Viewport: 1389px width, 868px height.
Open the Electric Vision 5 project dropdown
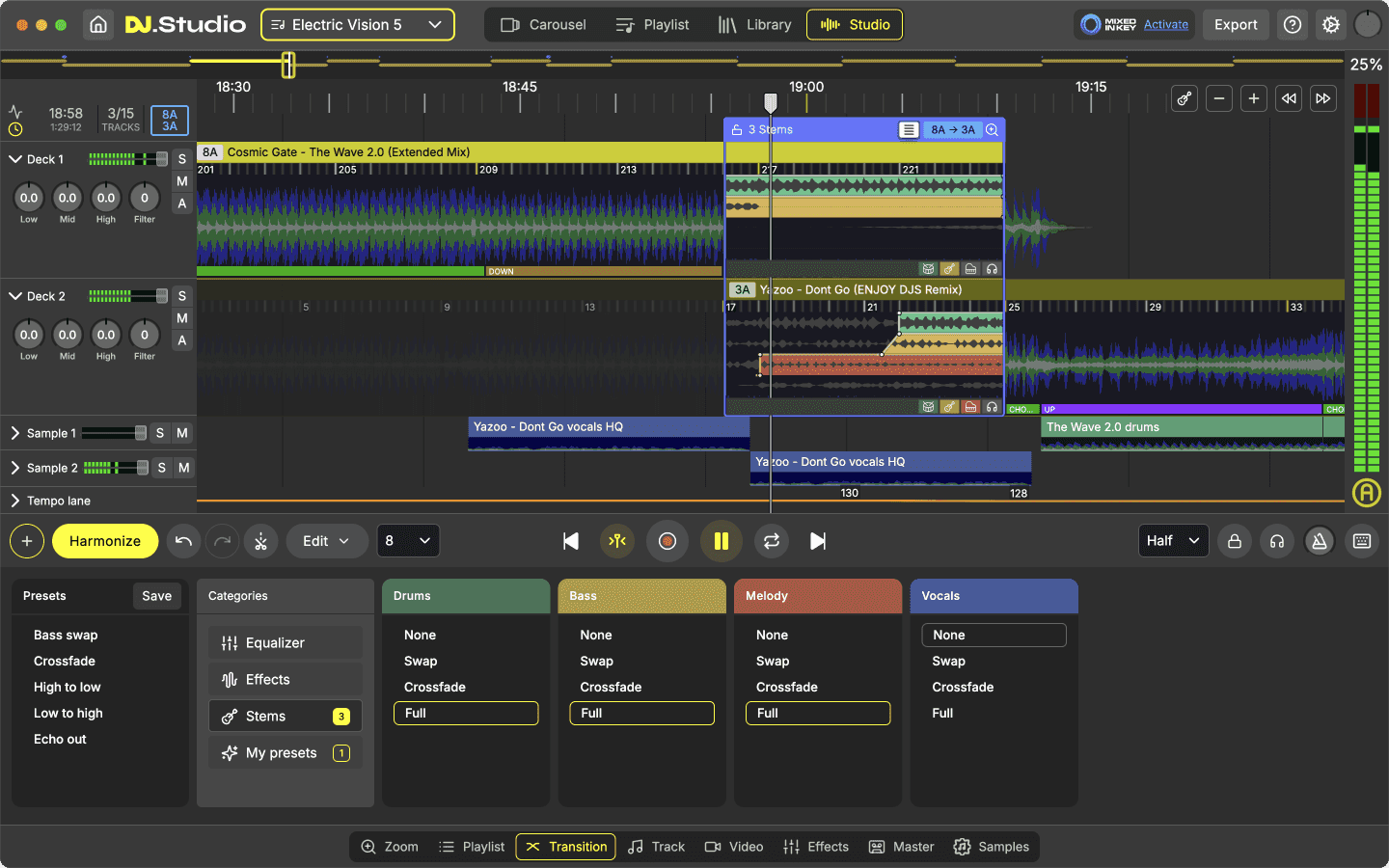point(357,24)
